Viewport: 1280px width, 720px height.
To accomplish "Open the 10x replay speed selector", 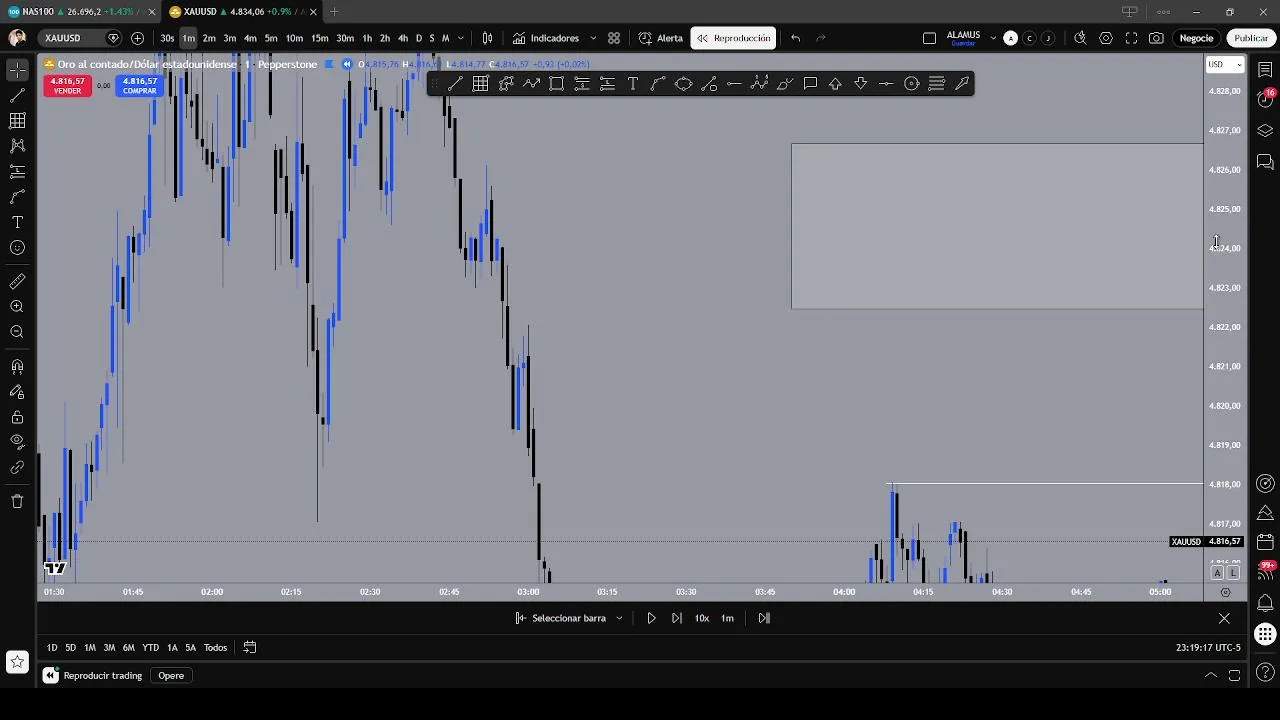I will coord(702,618).
